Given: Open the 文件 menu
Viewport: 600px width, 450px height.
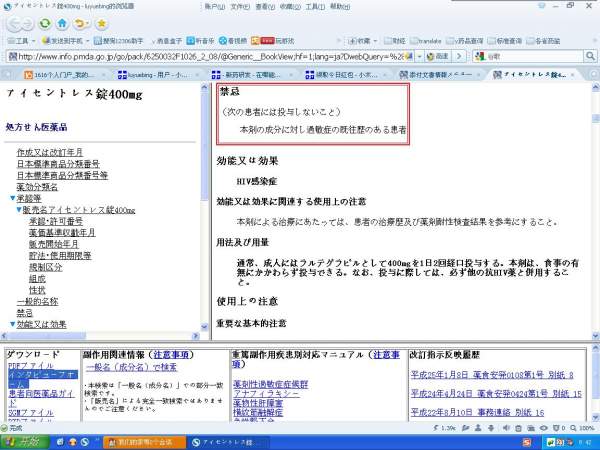Looking at the screenshot, I should click(240, 7).
